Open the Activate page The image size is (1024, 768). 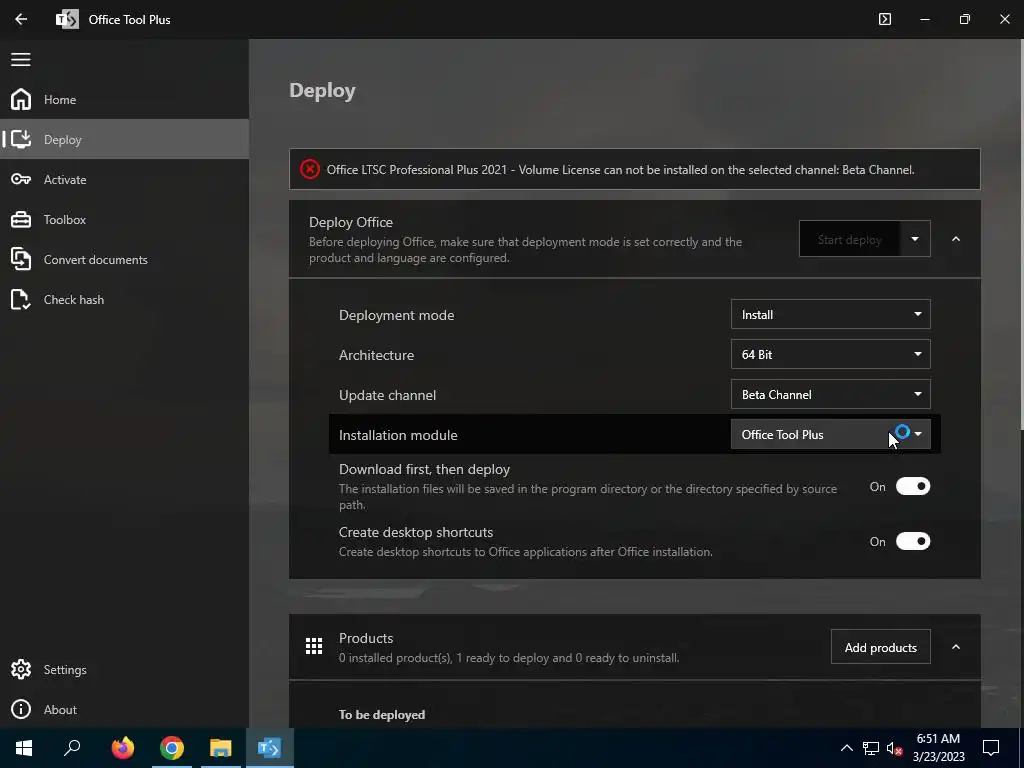click(x=124, y=179)
